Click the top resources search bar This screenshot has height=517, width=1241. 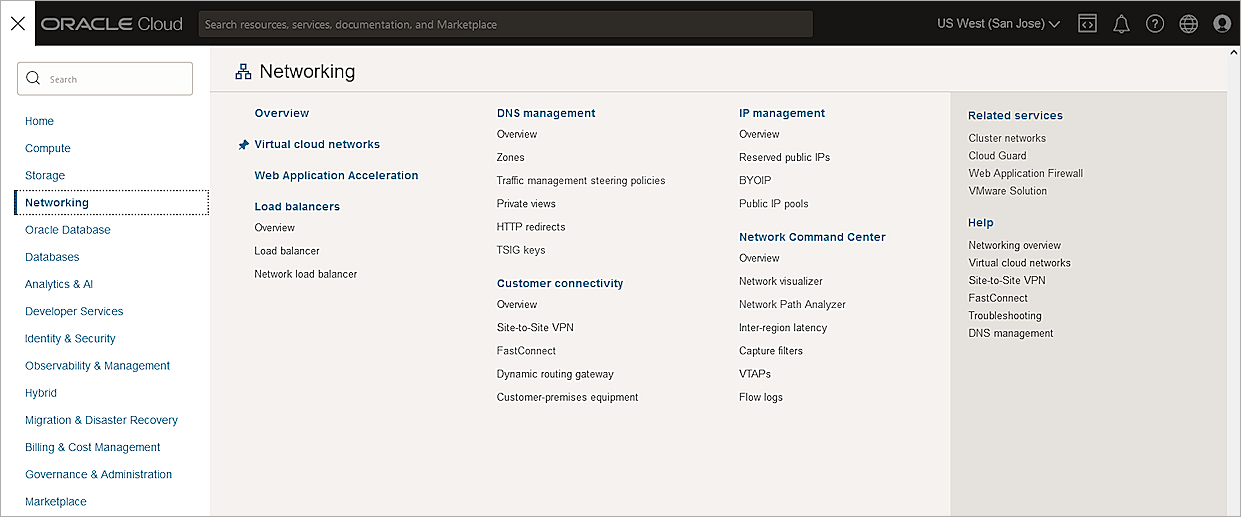pos(505,24)
